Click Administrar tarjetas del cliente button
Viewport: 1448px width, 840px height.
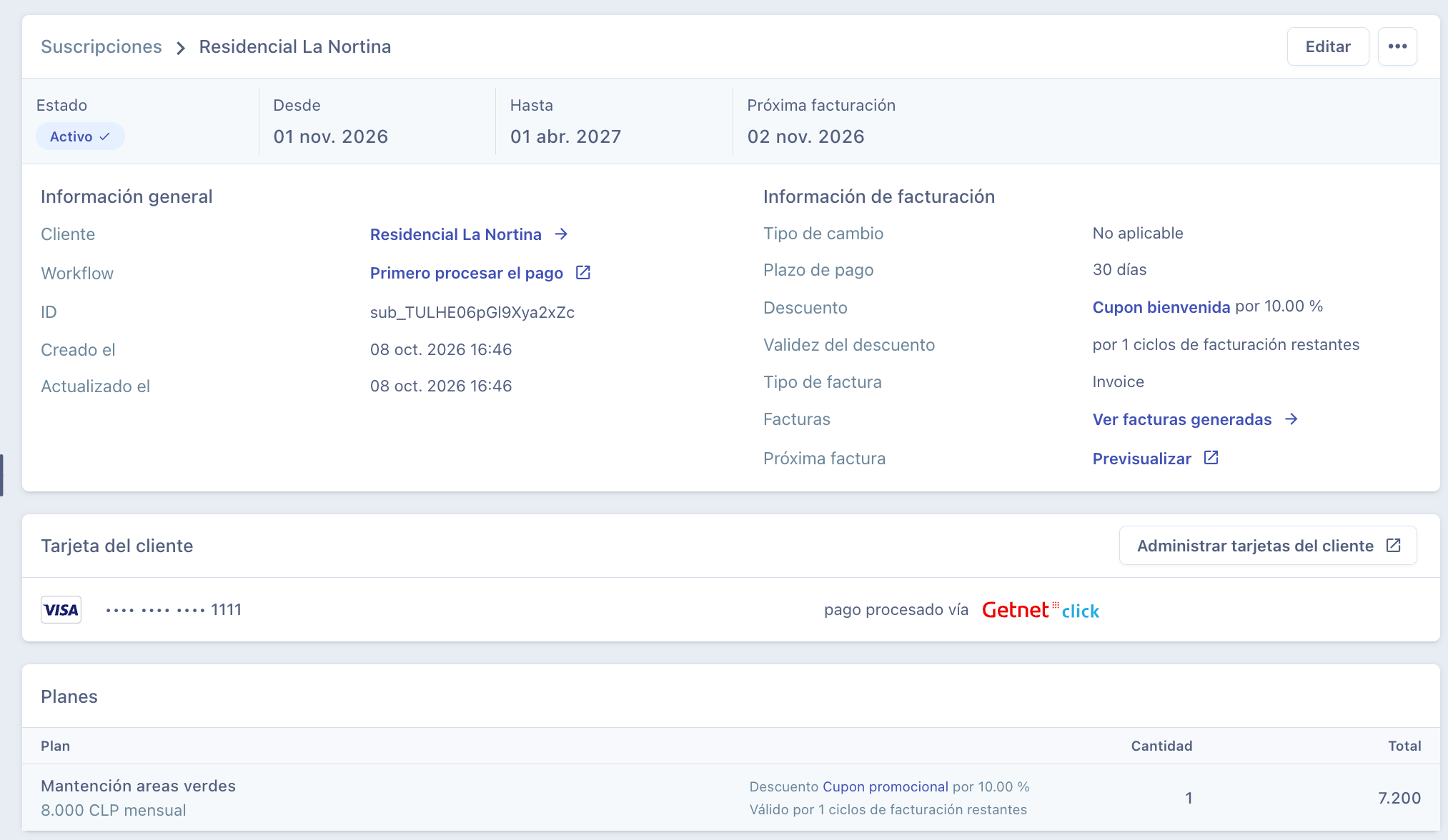(x=1268, y=546)
